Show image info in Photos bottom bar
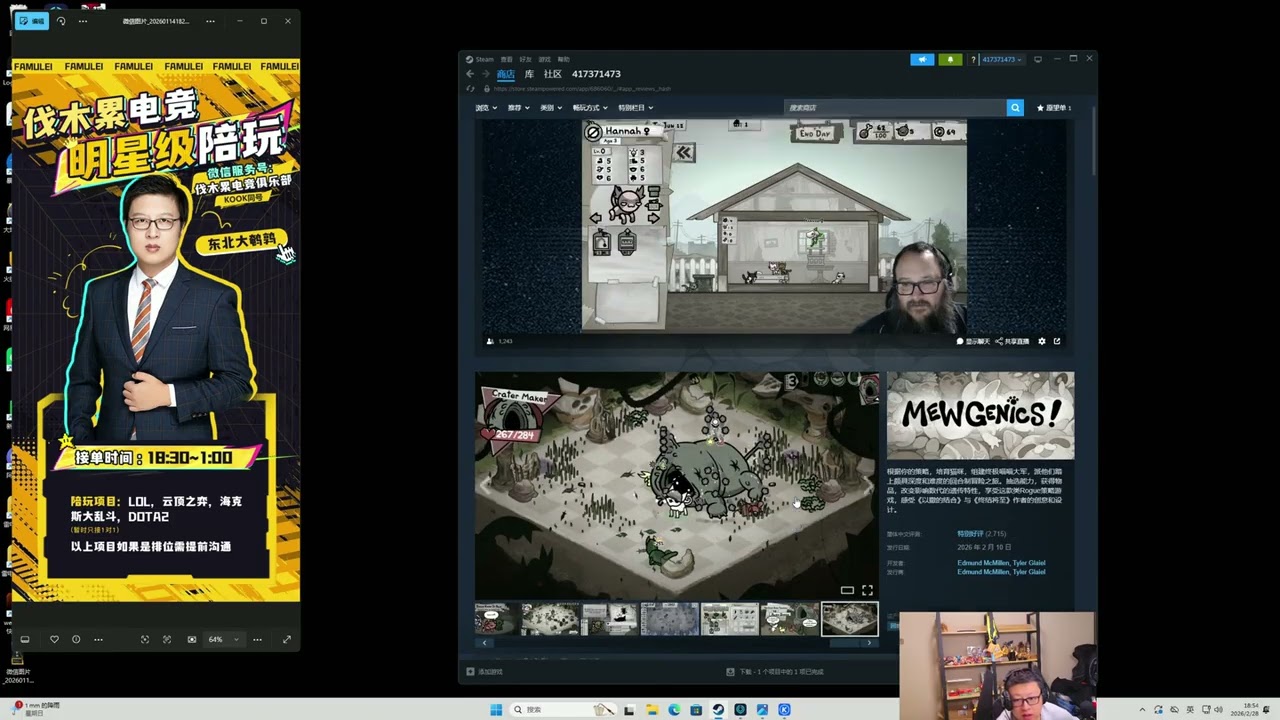The image size is (1280, 720). [x=76, y=639]
